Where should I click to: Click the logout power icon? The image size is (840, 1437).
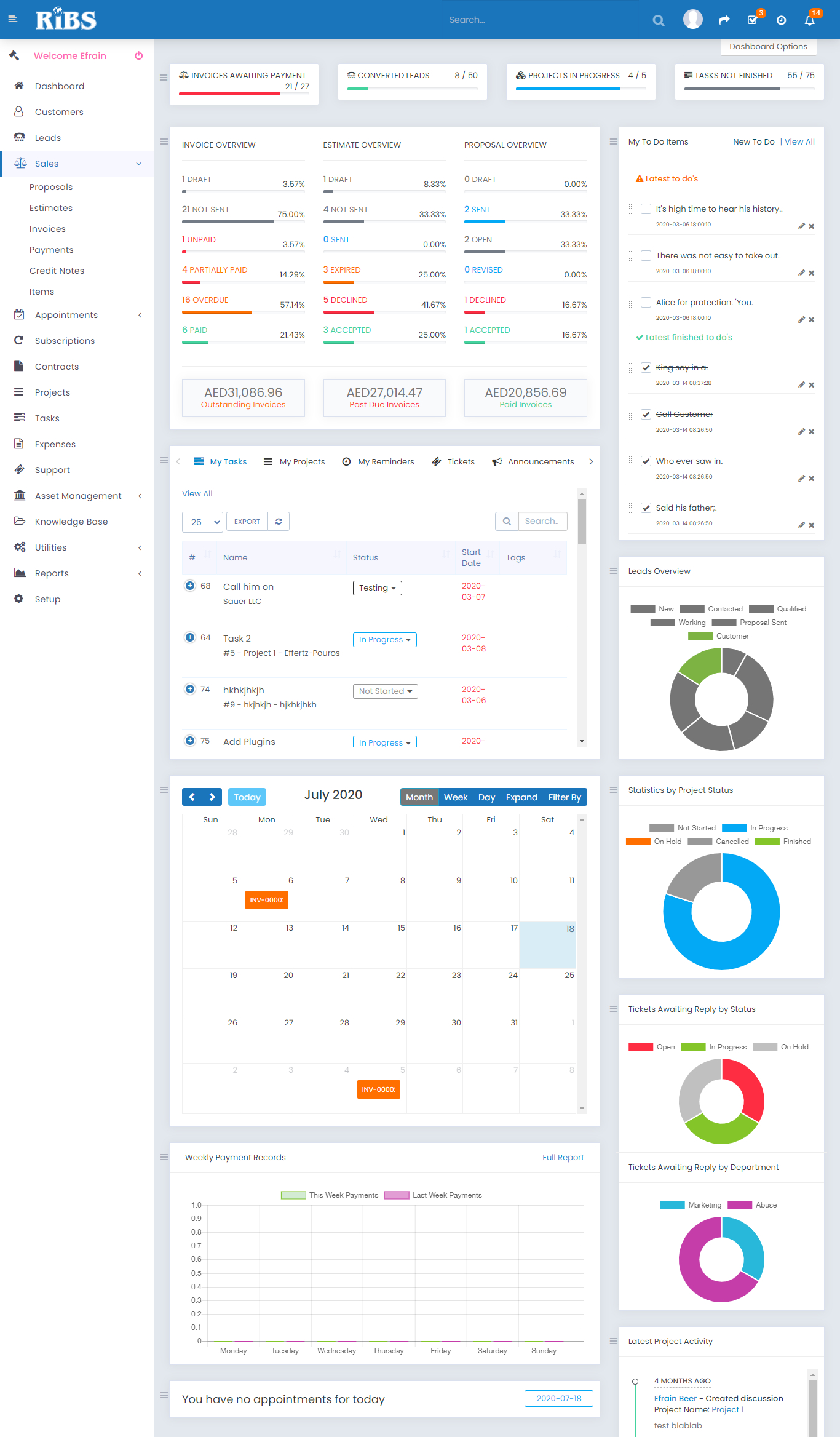[139, 56]
